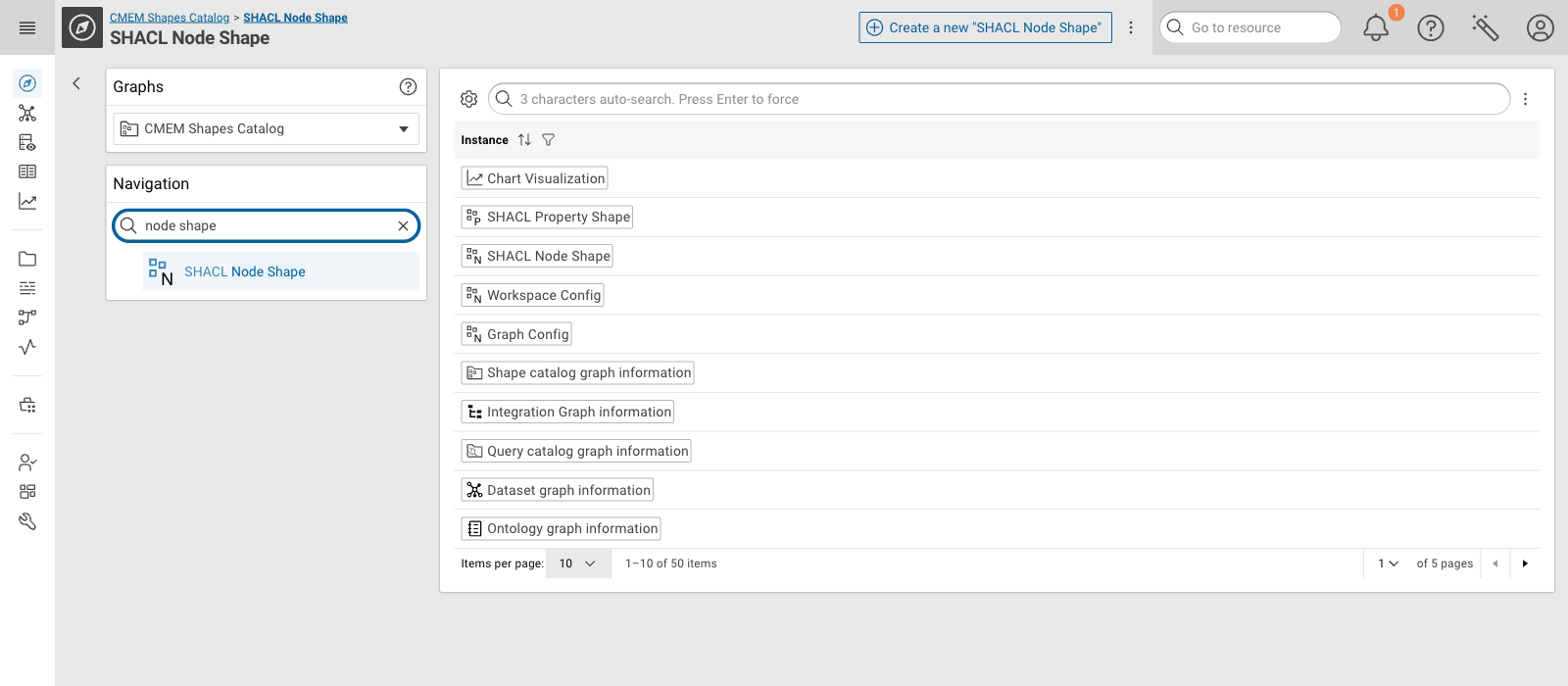Go to the next results page
Viewport: 1568px width, 686px height.
click(1525, 563)
